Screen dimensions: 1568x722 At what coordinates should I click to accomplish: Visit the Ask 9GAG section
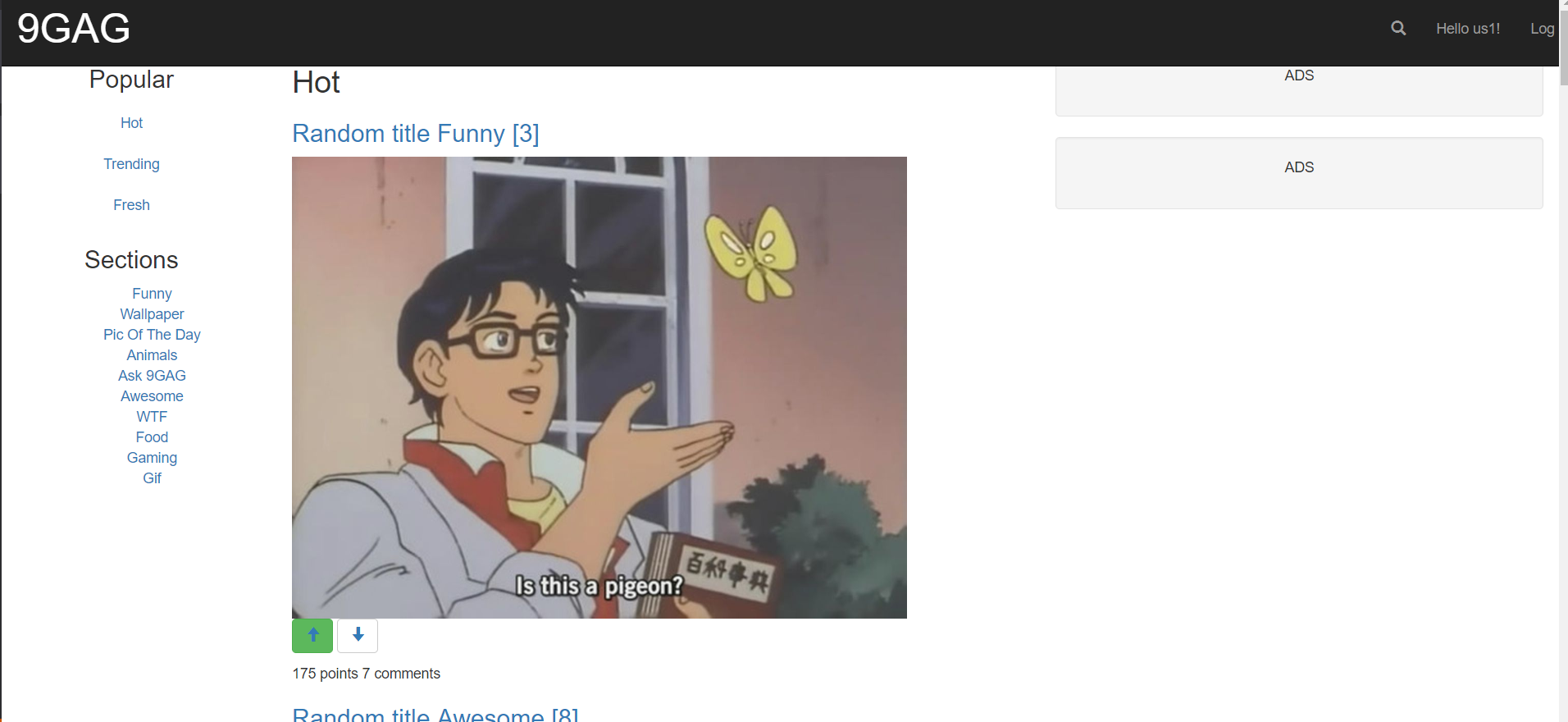pyautogui.click(x=152, y=376)
